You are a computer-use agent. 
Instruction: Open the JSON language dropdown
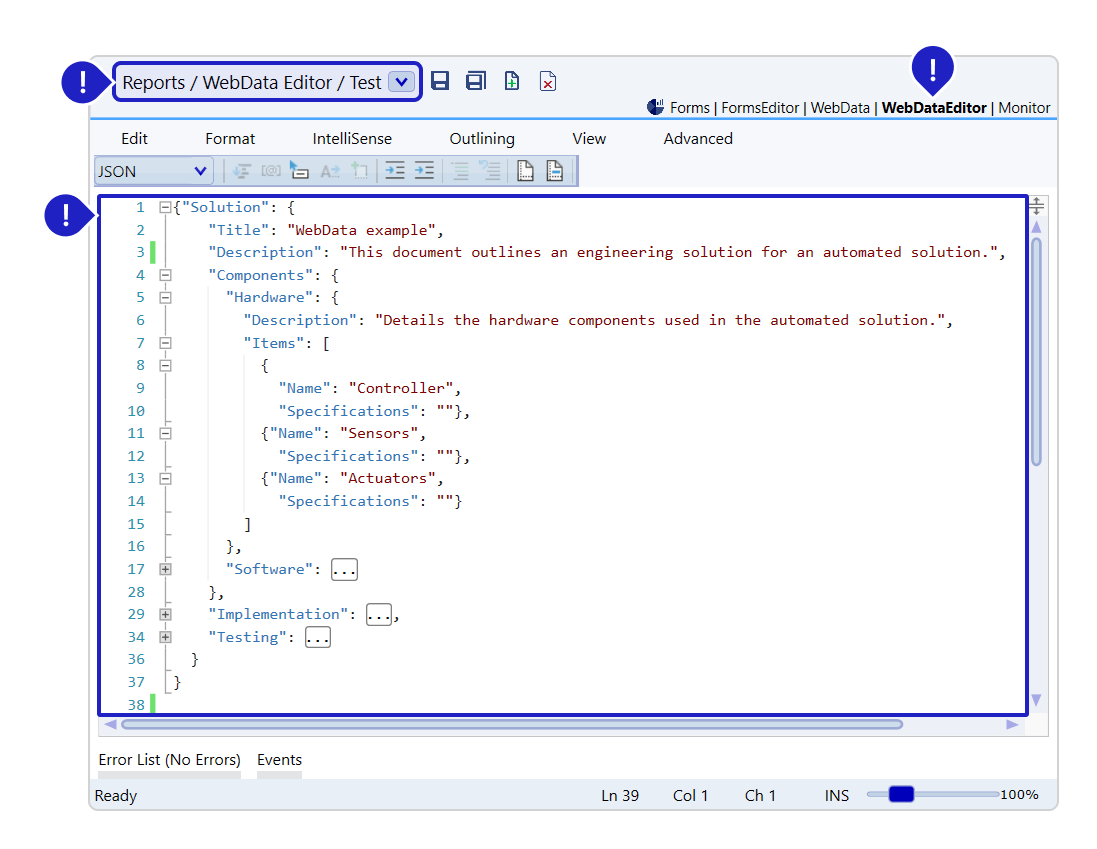[x=200, y=171]
